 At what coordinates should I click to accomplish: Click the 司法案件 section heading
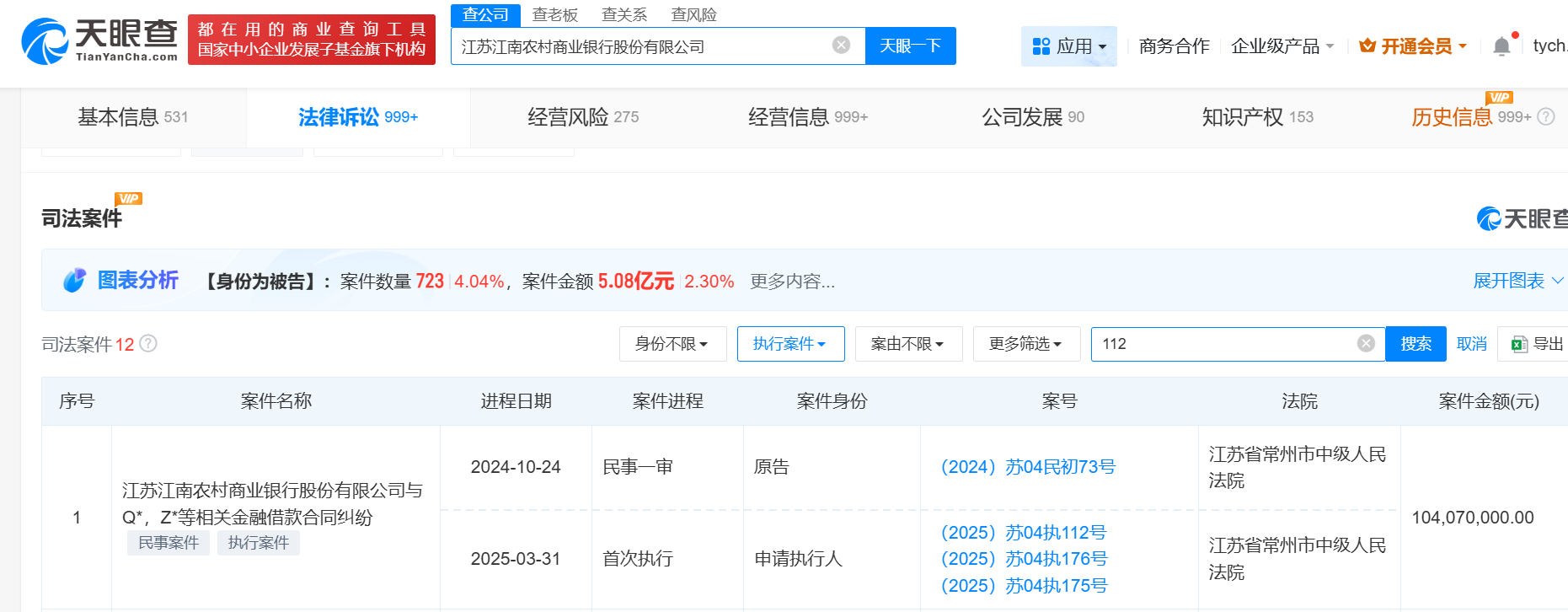pyautogui.click(x=82, y=218)
